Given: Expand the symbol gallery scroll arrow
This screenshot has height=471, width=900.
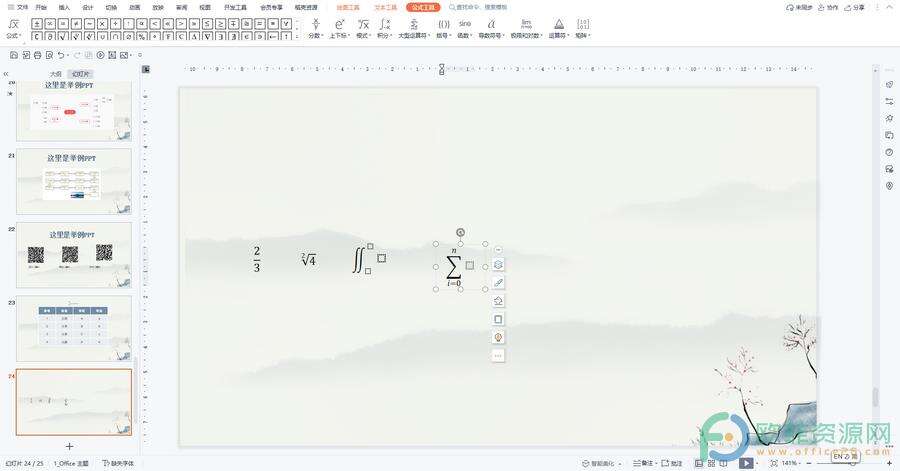Looking at the screenshot, I should (296, 36).
